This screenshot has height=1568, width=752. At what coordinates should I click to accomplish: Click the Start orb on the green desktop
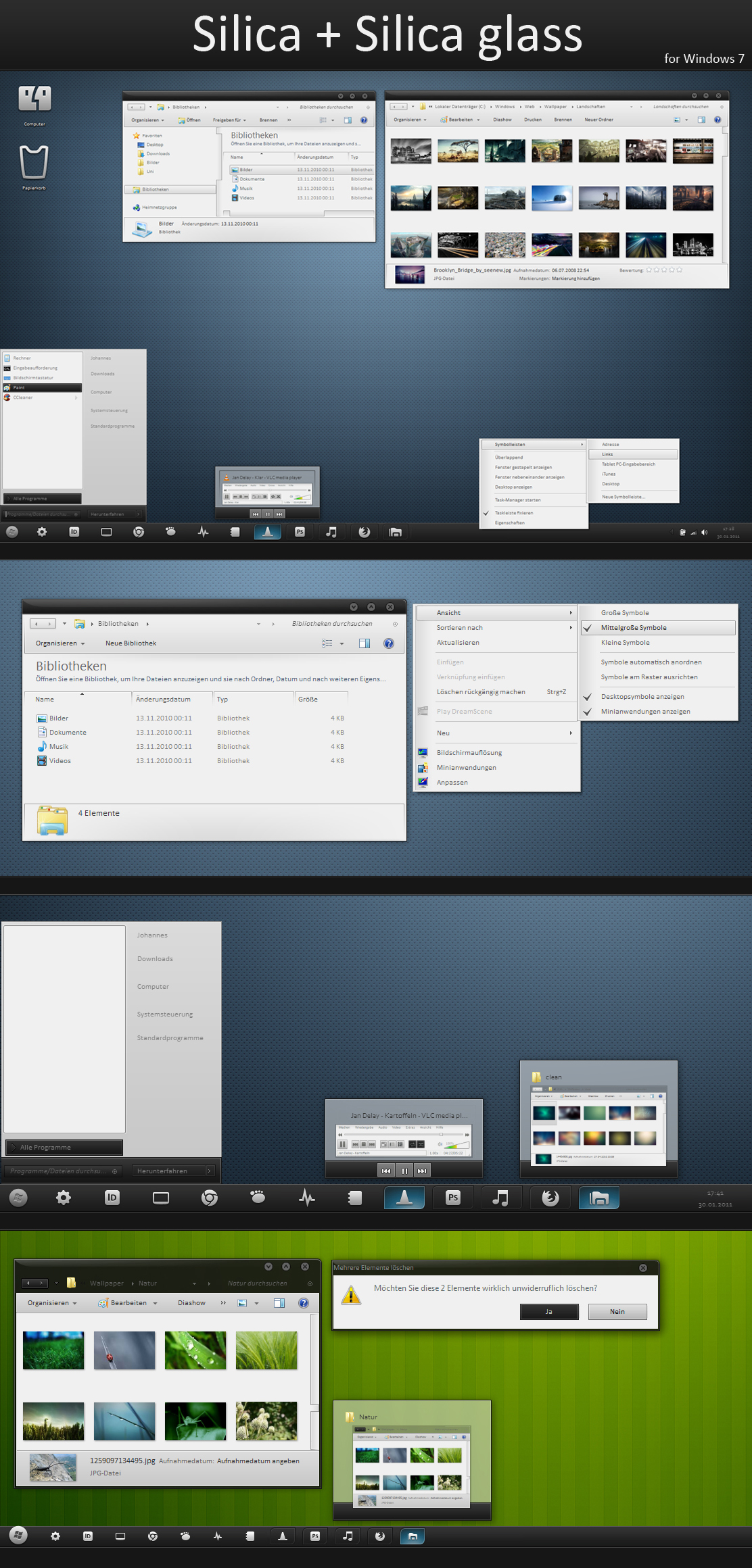point(18,1536)
